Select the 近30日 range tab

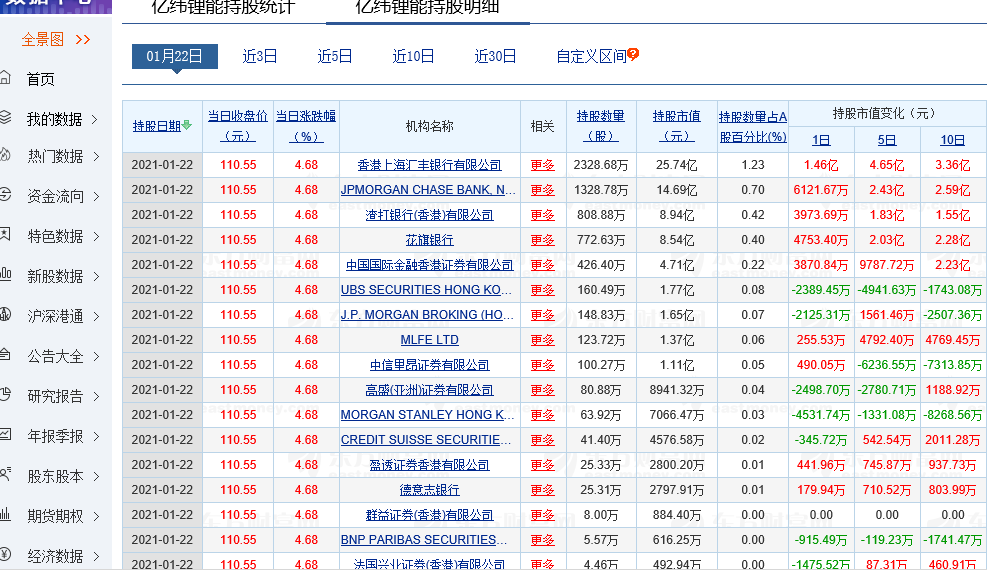495,57
